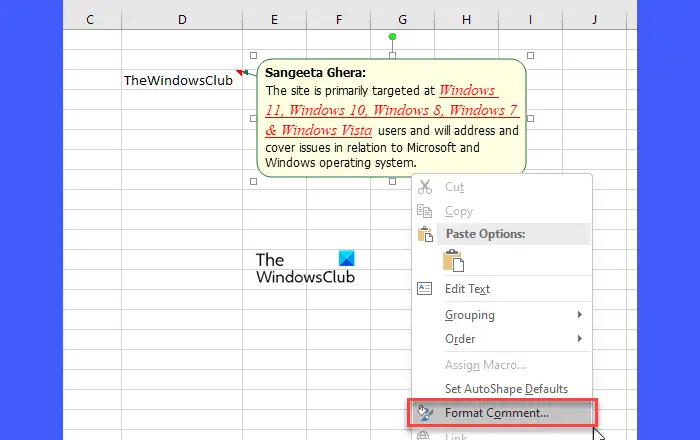This screenshot has height=440, width=700.
Task: Choose Cut from the context menu
Action: (x=502, y=187)
